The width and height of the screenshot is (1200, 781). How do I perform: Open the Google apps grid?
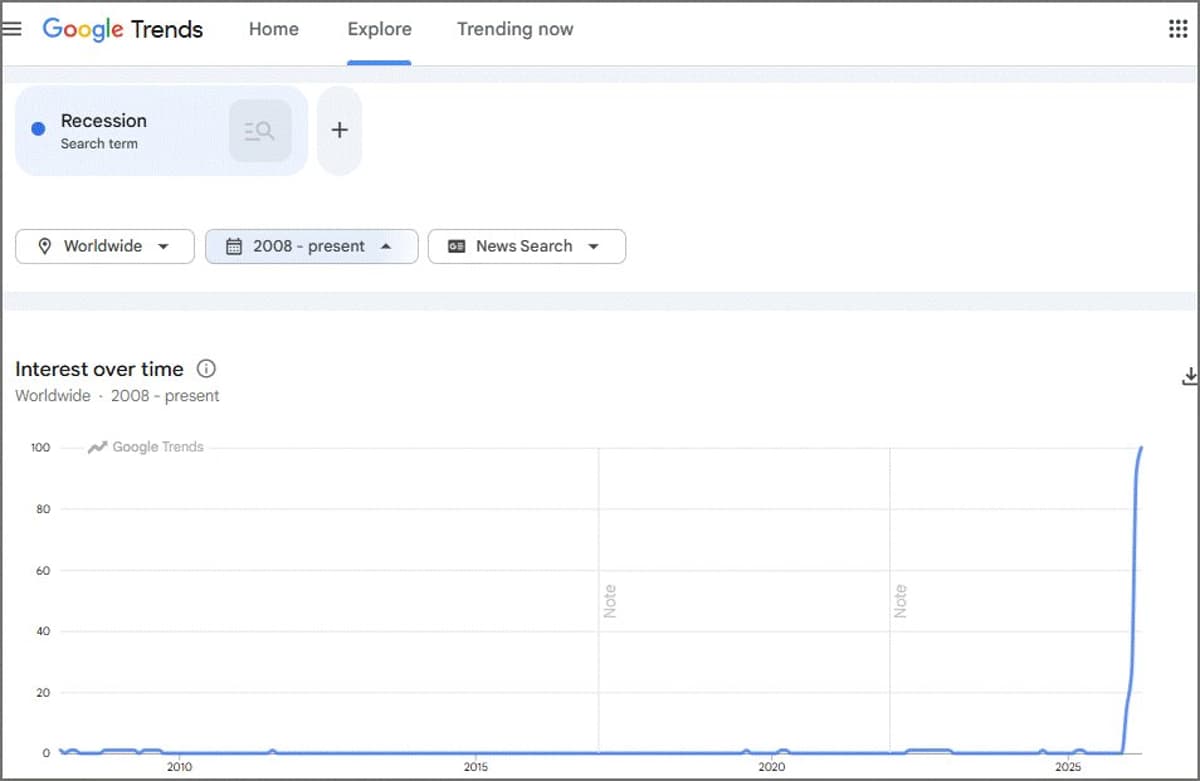click(x=1178, y=29)
